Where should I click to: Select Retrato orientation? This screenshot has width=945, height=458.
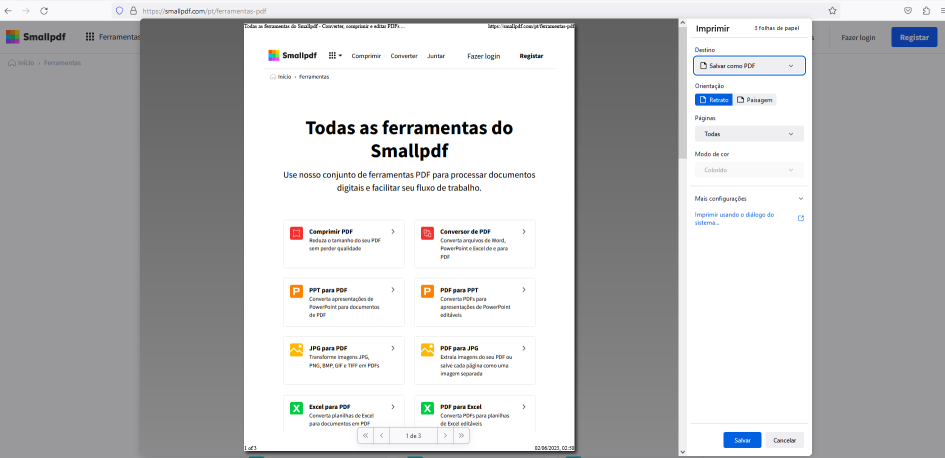tap(714, 100)
